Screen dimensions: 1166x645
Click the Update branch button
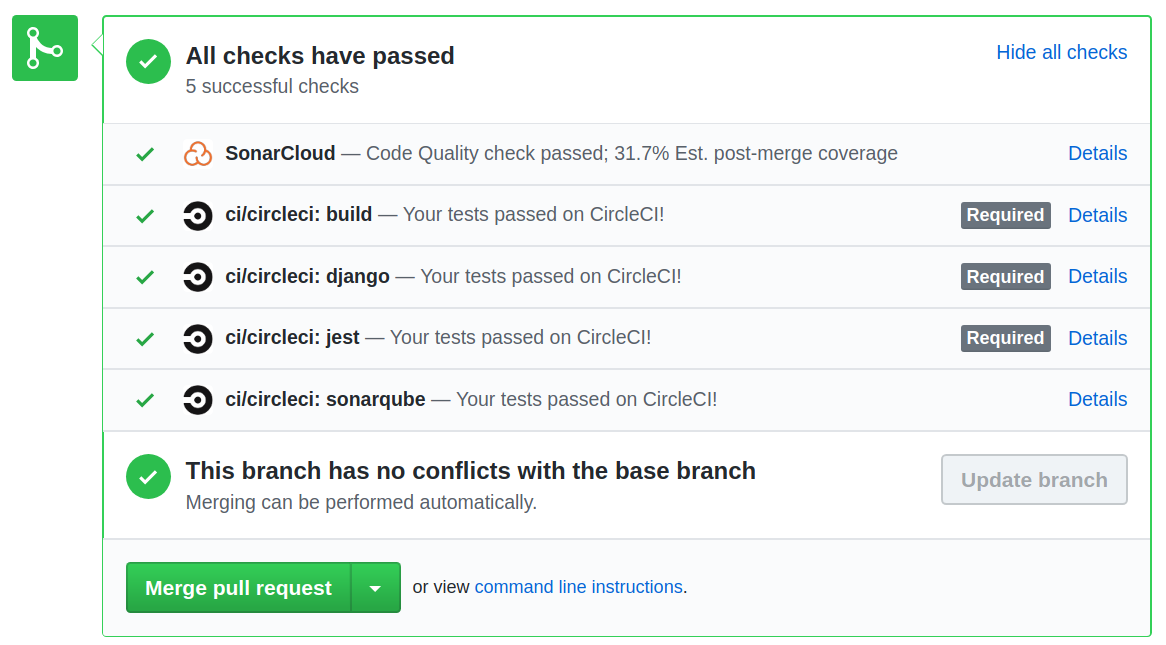coord(1034,480)
